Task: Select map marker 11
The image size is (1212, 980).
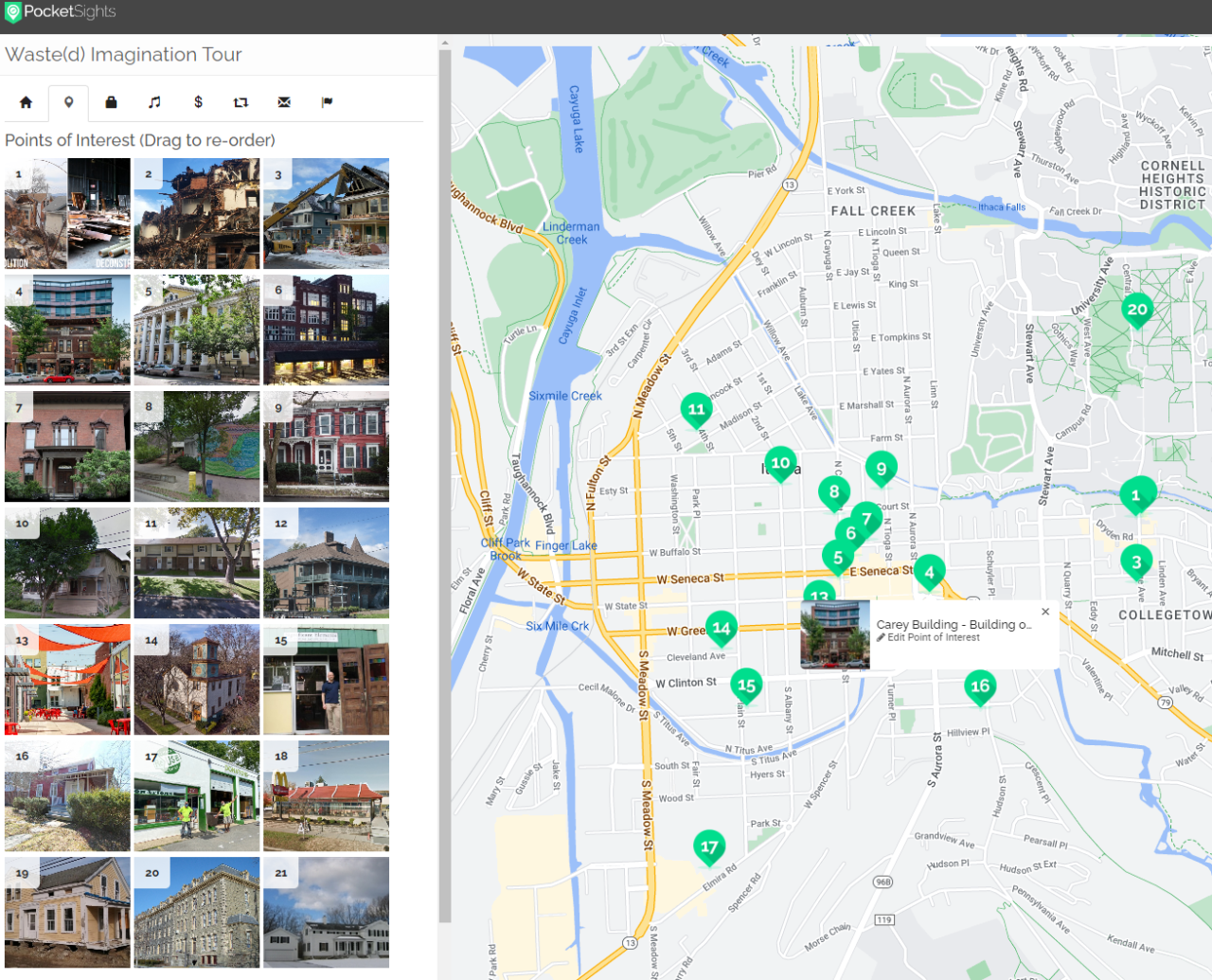Action: pos(696,411)
